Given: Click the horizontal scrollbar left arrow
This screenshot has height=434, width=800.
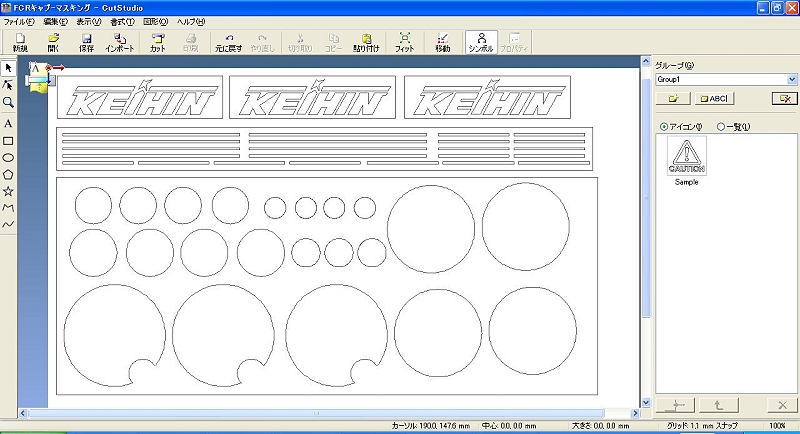Looking at the screenshot, I should (x=23, y=413).
